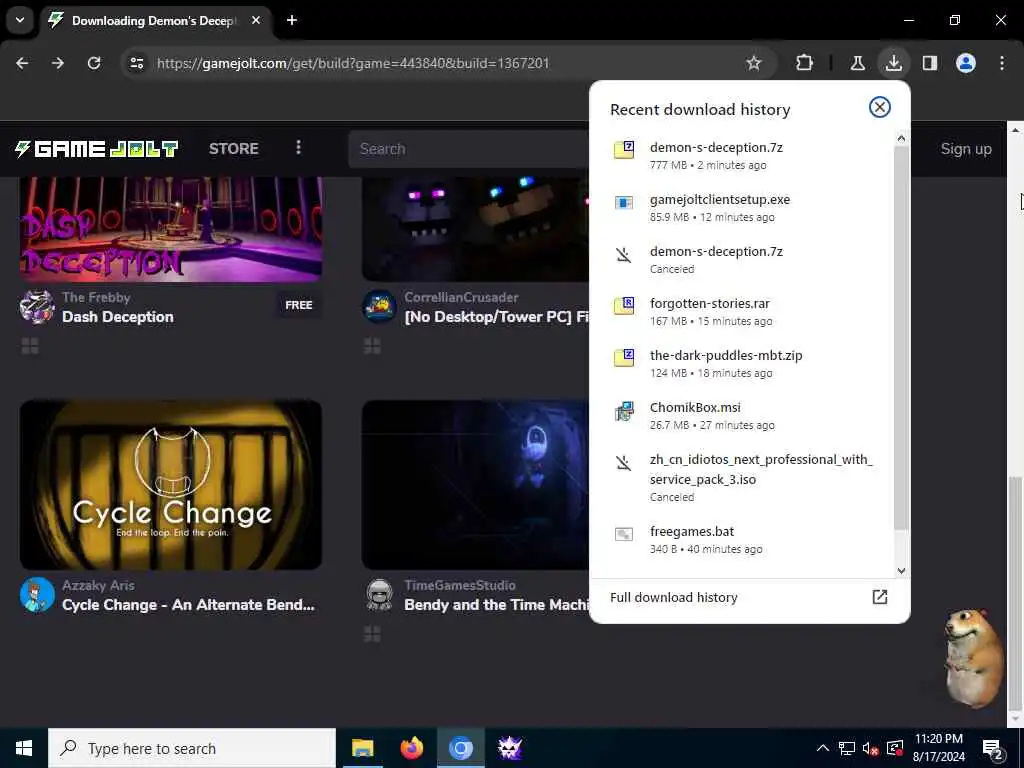1024x768 pixels.
Task: Open Chrome three-dot menu
Action: (1002, 63)
